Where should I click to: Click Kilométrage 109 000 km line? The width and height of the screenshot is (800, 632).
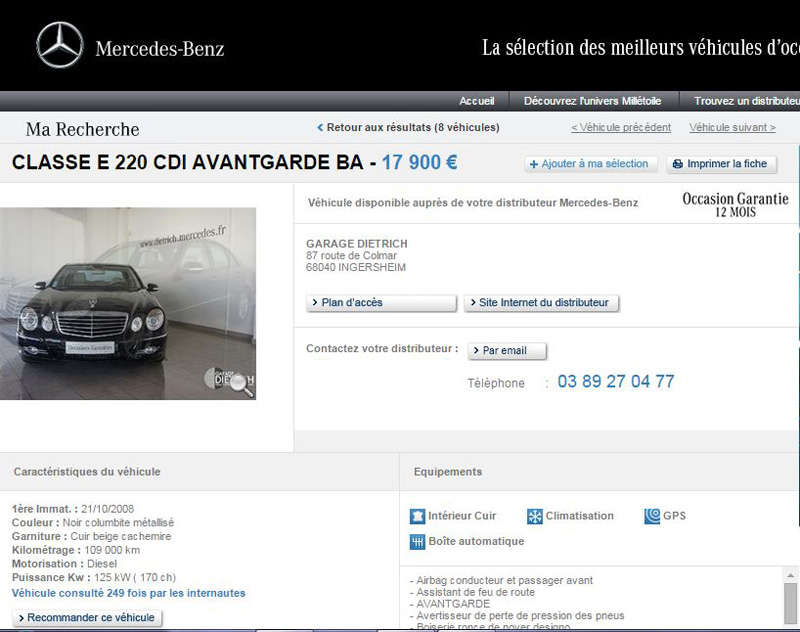pos(76,550)
